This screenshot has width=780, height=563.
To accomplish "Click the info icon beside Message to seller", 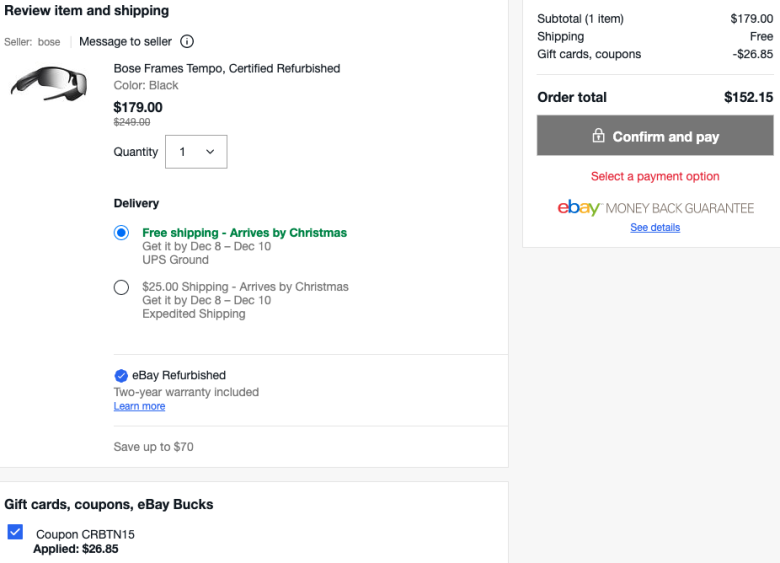I will tap(187, 41).
